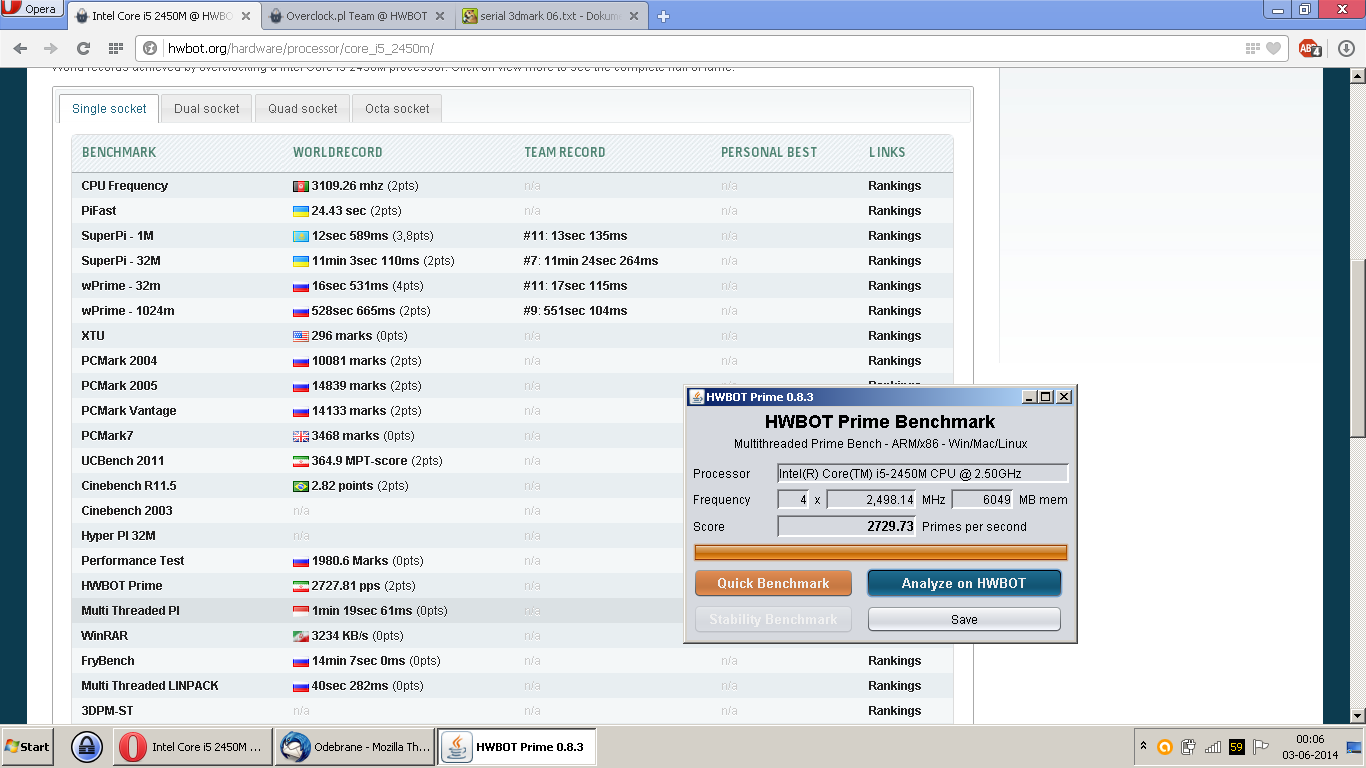Click site info globe icon in address bar
The height and width of the screenshot is (768, 1366).
pyautogui.click(x=150, y=48)
